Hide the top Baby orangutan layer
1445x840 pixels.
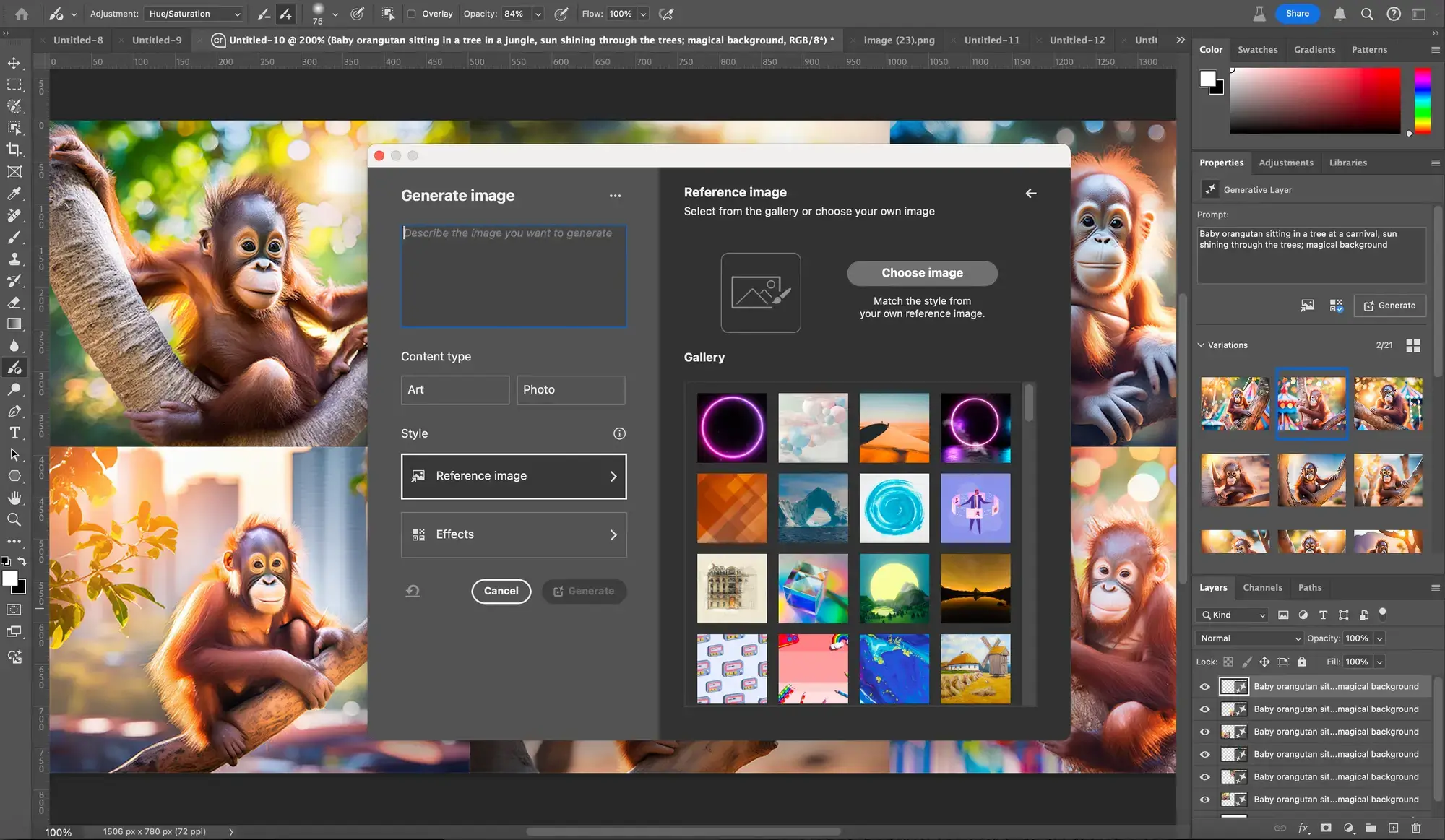tap(1204, 686)
